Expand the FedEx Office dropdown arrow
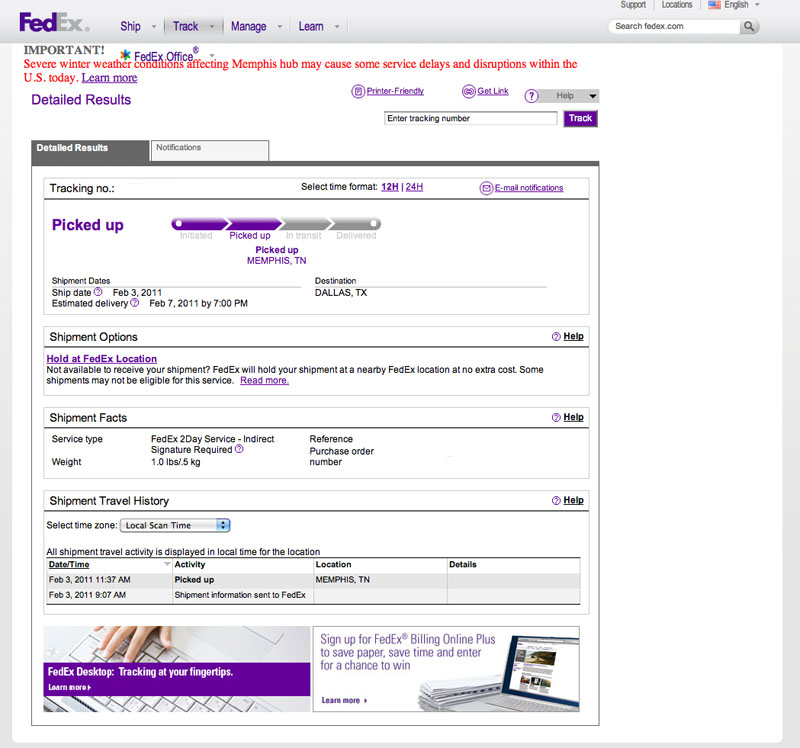Viewport: 800px width, 748px height. pos(212,55)
